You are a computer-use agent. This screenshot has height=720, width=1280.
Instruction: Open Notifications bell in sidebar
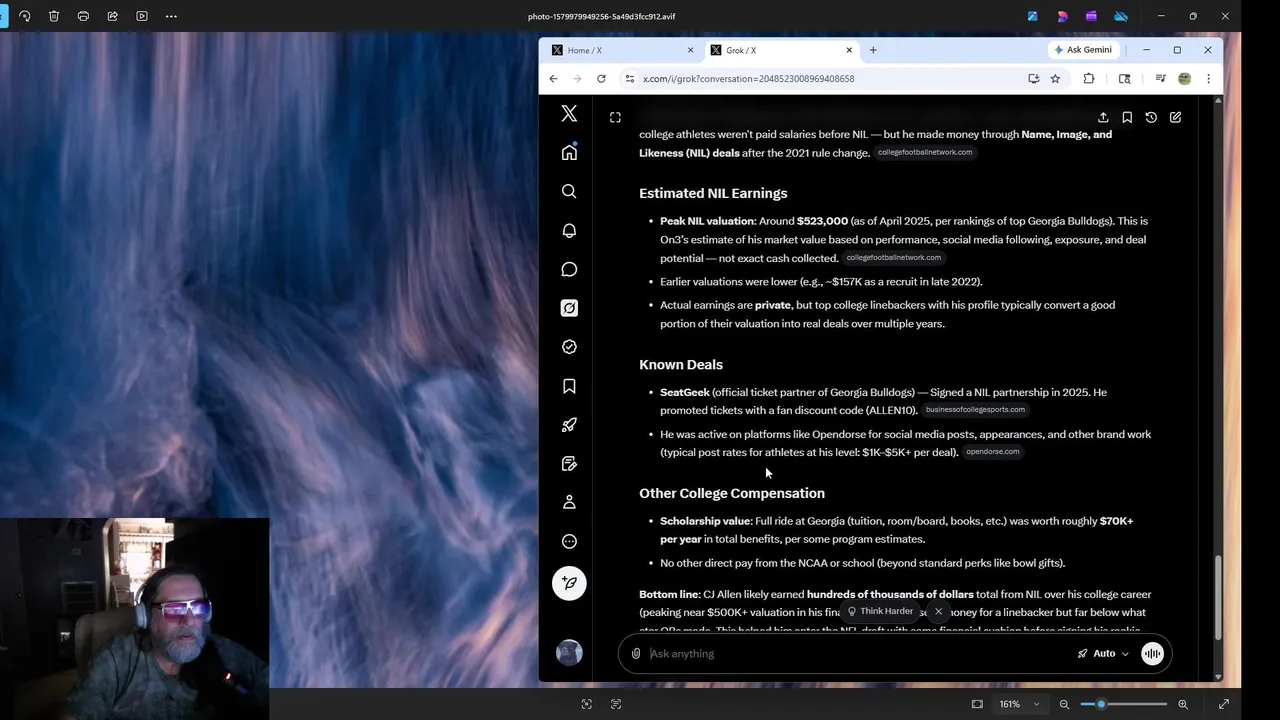coord(569,230)
